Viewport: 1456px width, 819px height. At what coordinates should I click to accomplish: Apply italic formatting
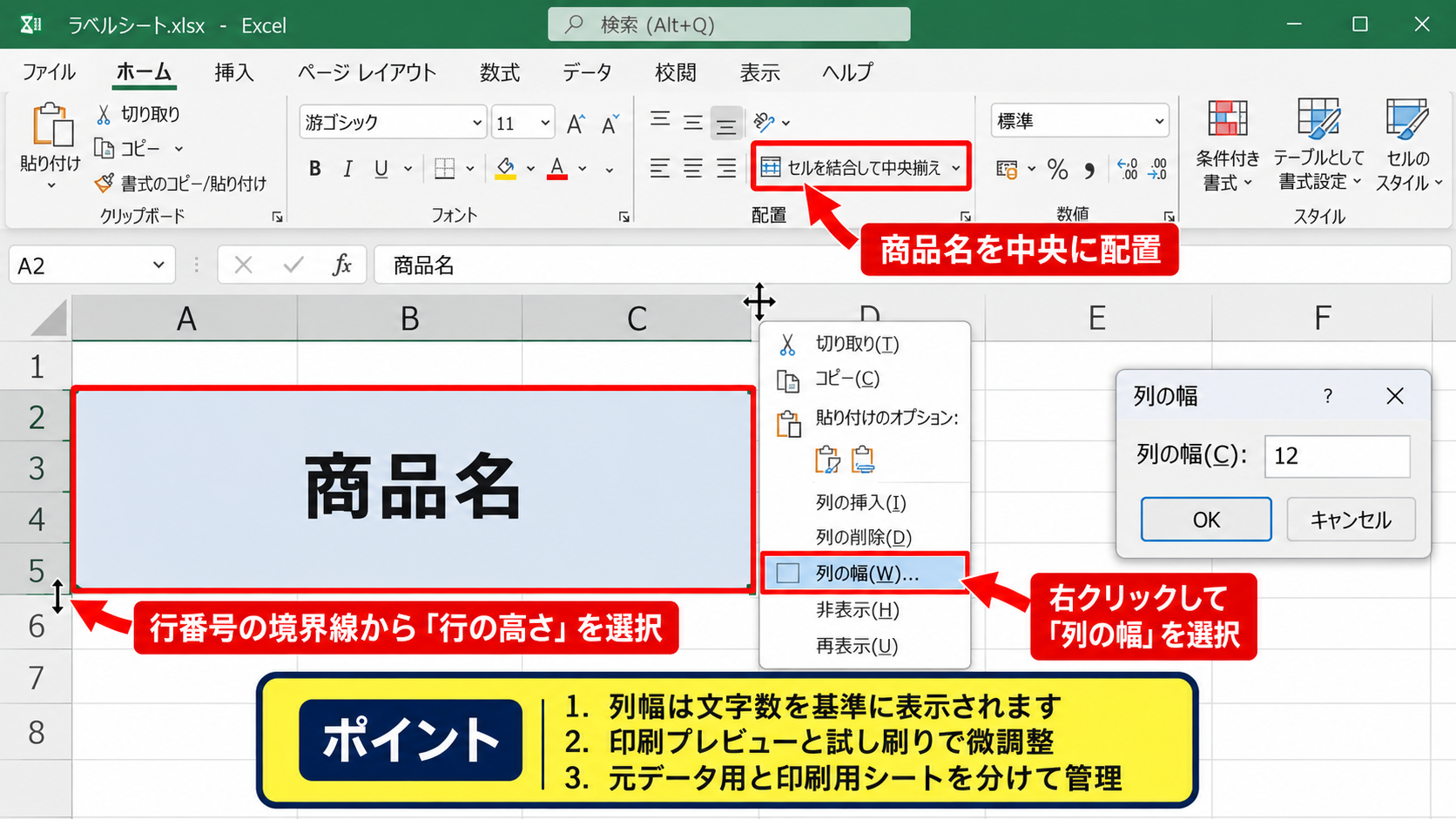coord(347,169)
